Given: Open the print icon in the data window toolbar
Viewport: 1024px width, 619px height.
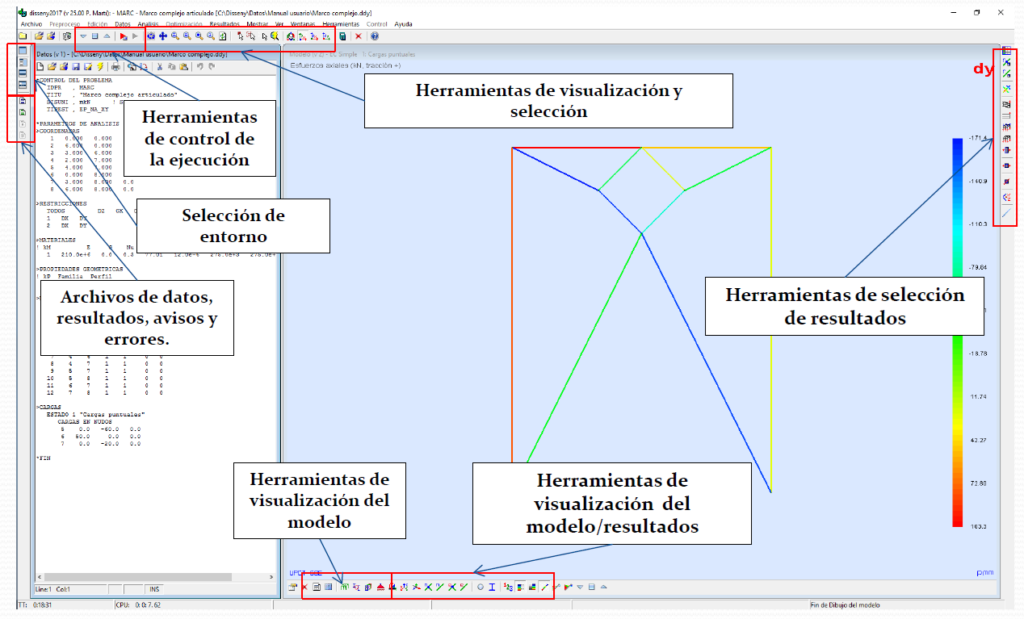Looking at the screenshot, I should pyautogui.click(x=114, y=66).
